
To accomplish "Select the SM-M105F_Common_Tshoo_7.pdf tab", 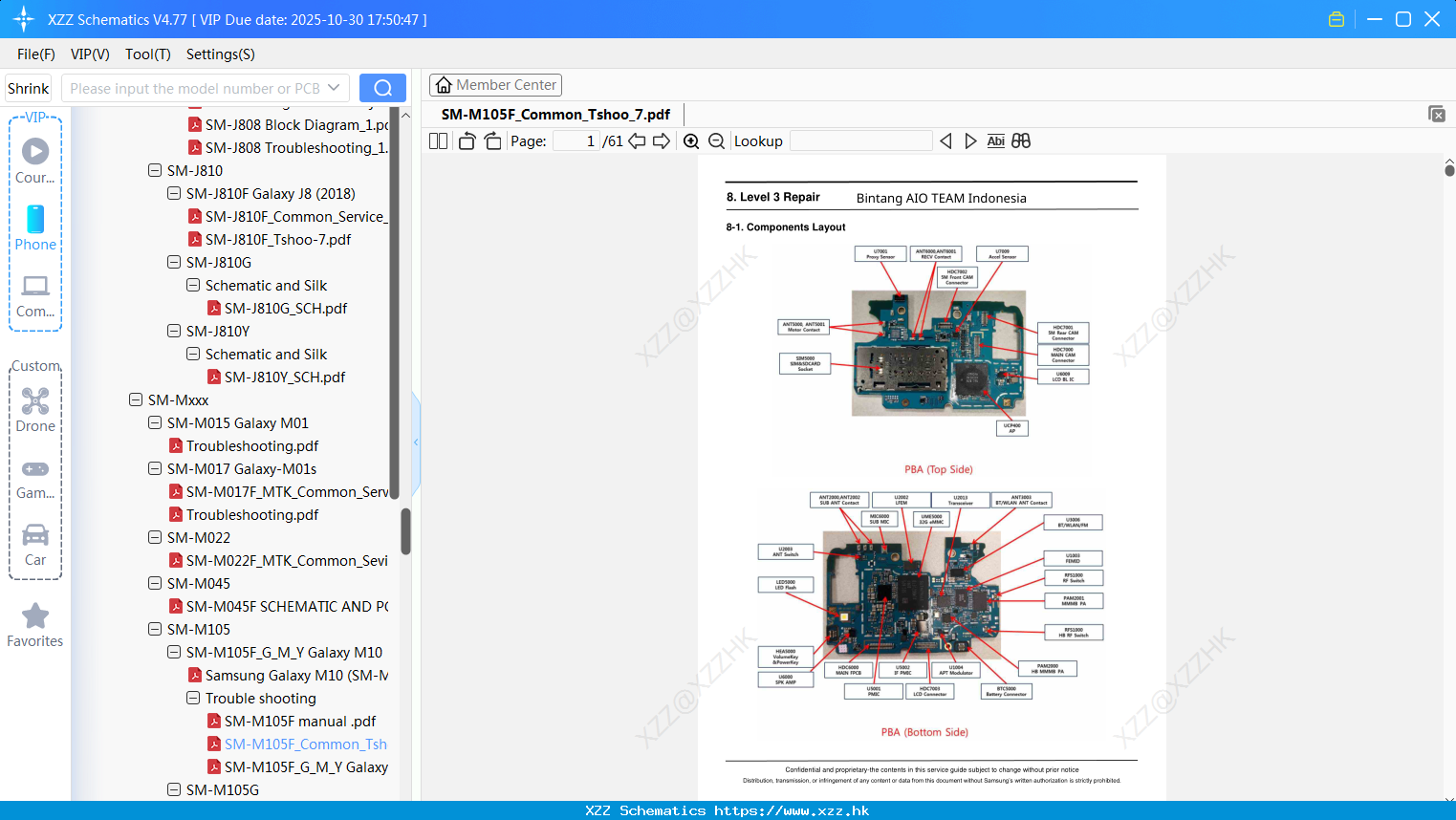I will pyautogui.click(x=555, y=114).
